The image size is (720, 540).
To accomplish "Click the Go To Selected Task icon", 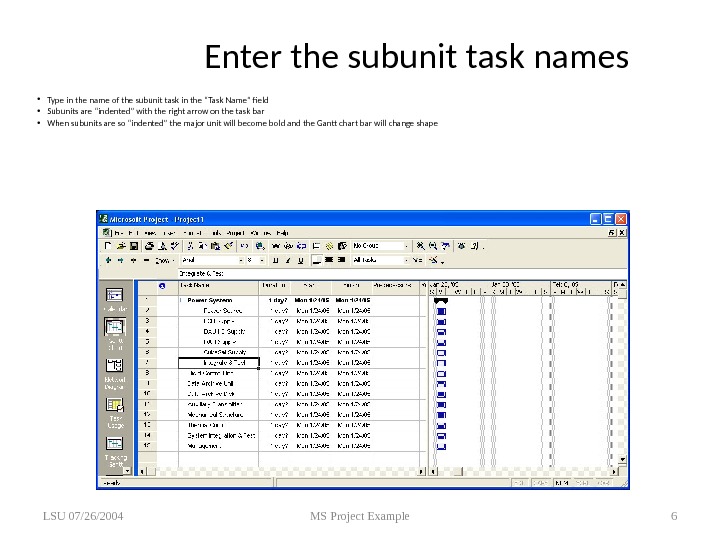I will pyautogui.click(x=445, y=246).
